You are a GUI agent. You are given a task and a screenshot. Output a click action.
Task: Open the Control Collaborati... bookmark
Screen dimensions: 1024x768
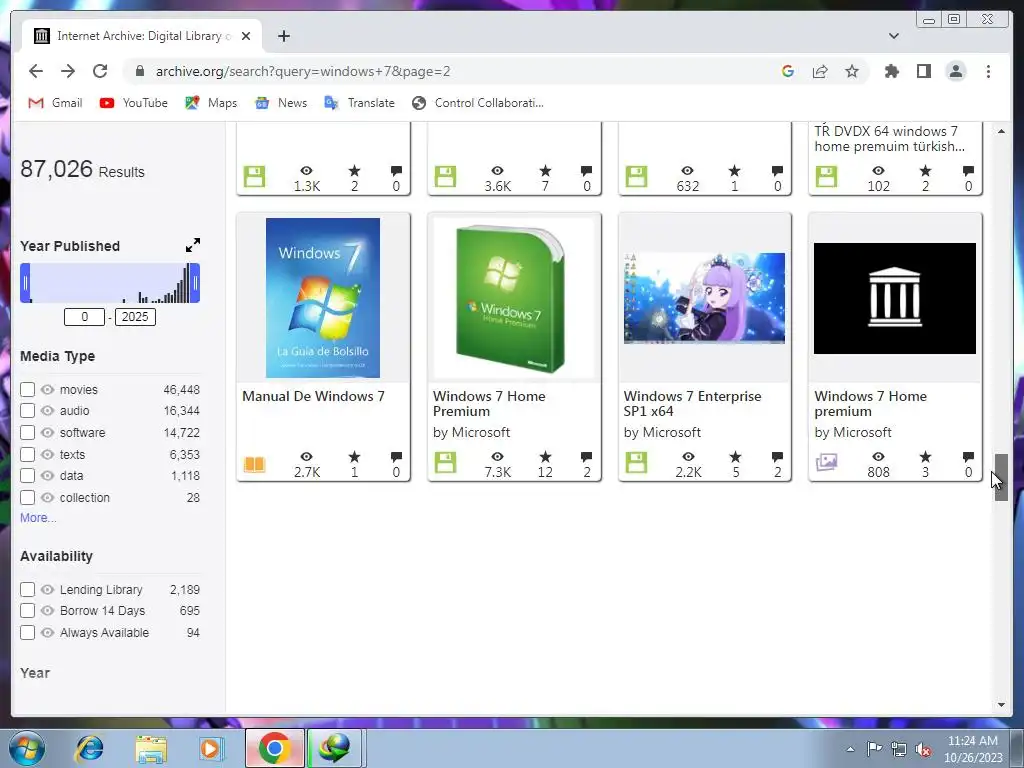tap(478, 103)
